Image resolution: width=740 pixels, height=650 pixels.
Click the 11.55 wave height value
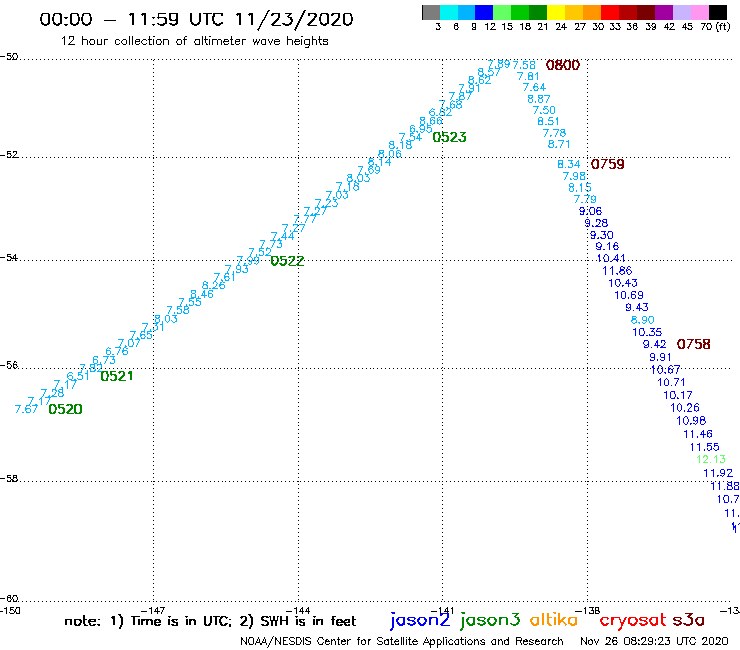click(x=705, y=447)
